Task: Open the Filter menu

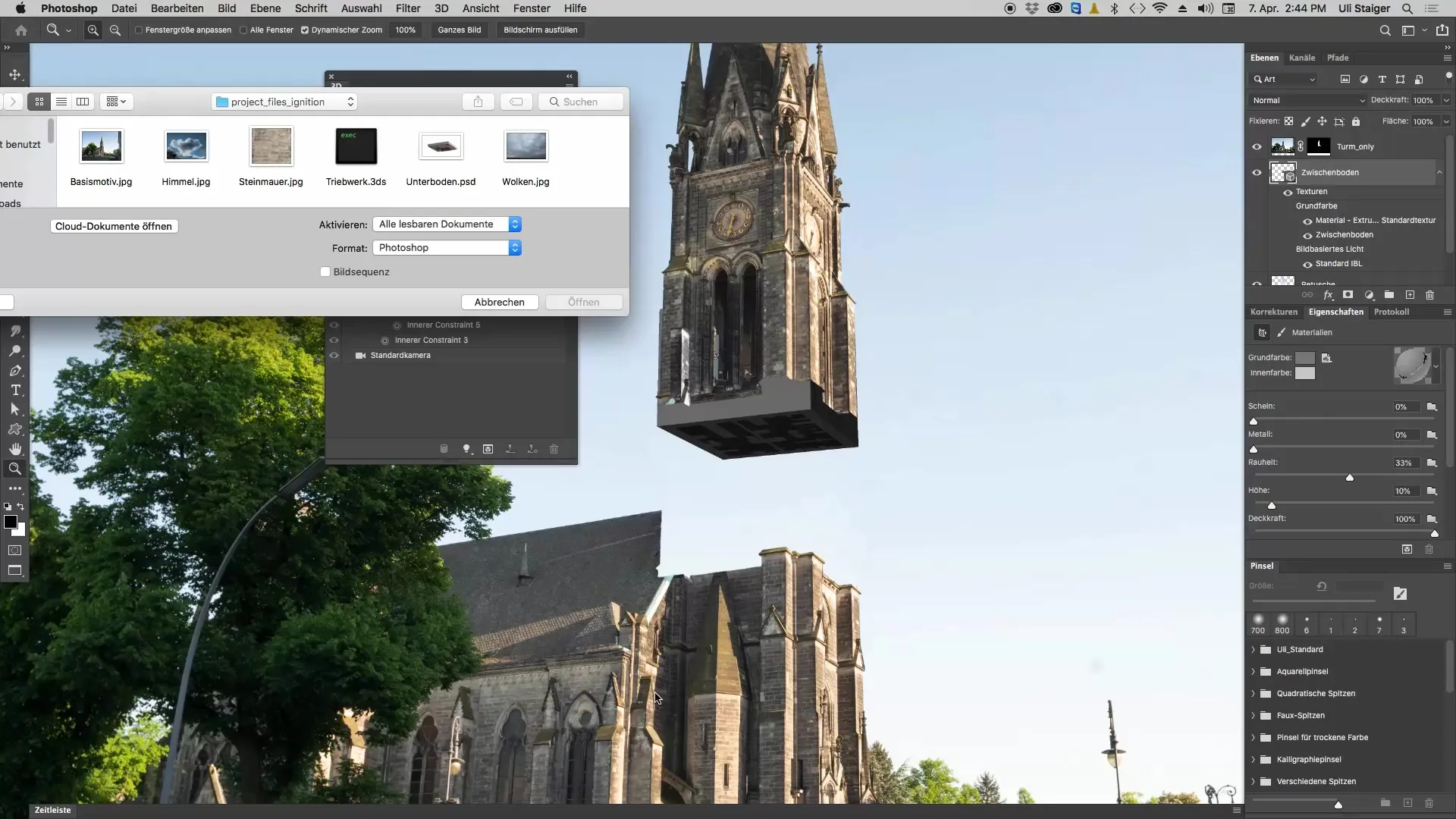Action: click(x=408, y=8)
